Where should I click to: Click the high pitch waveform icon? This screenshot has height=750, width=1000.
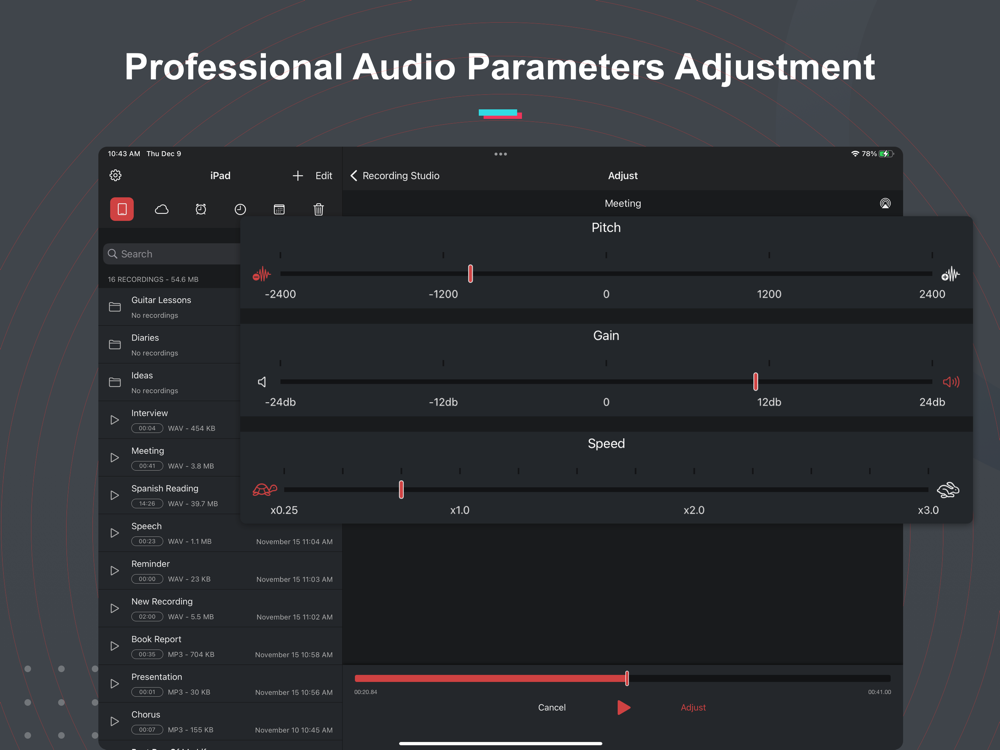click(x=950, y=274)
